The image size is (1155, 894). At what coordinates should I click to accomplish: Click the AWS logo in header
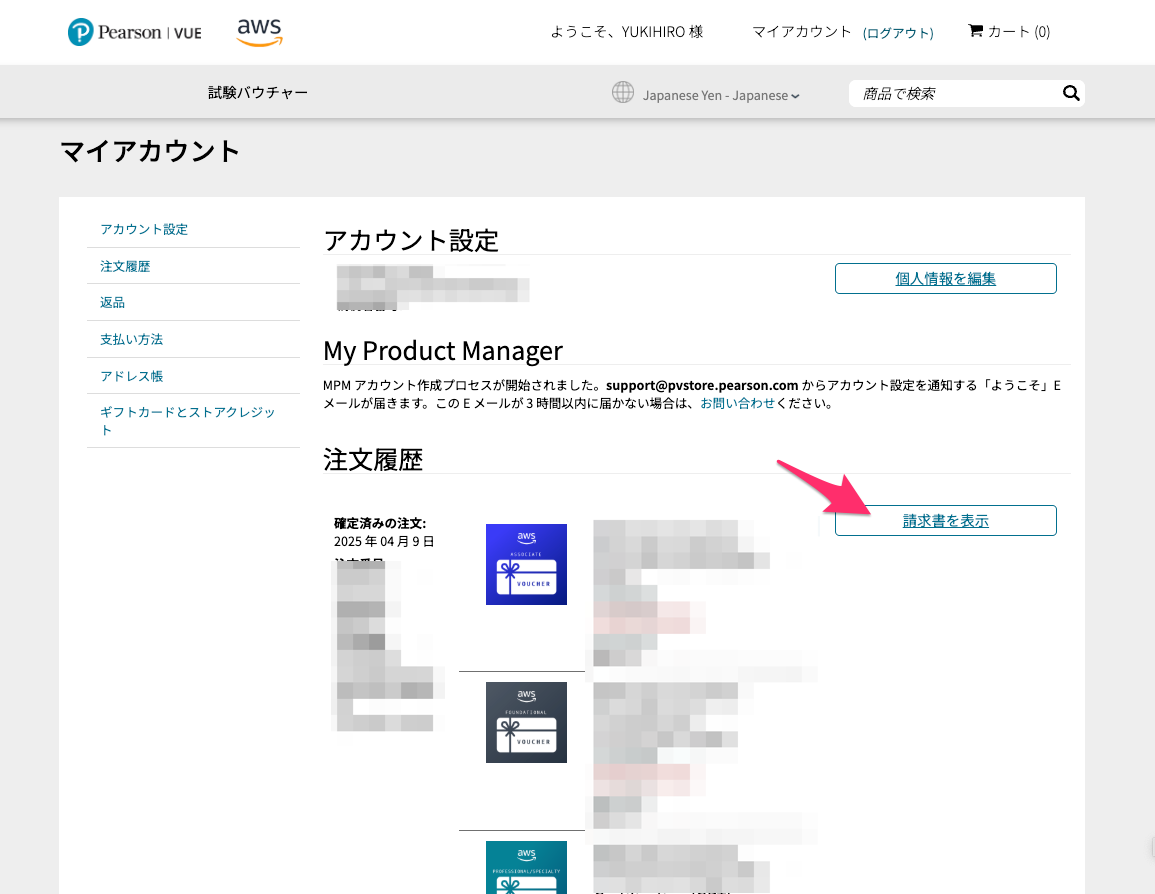(259, 32)
